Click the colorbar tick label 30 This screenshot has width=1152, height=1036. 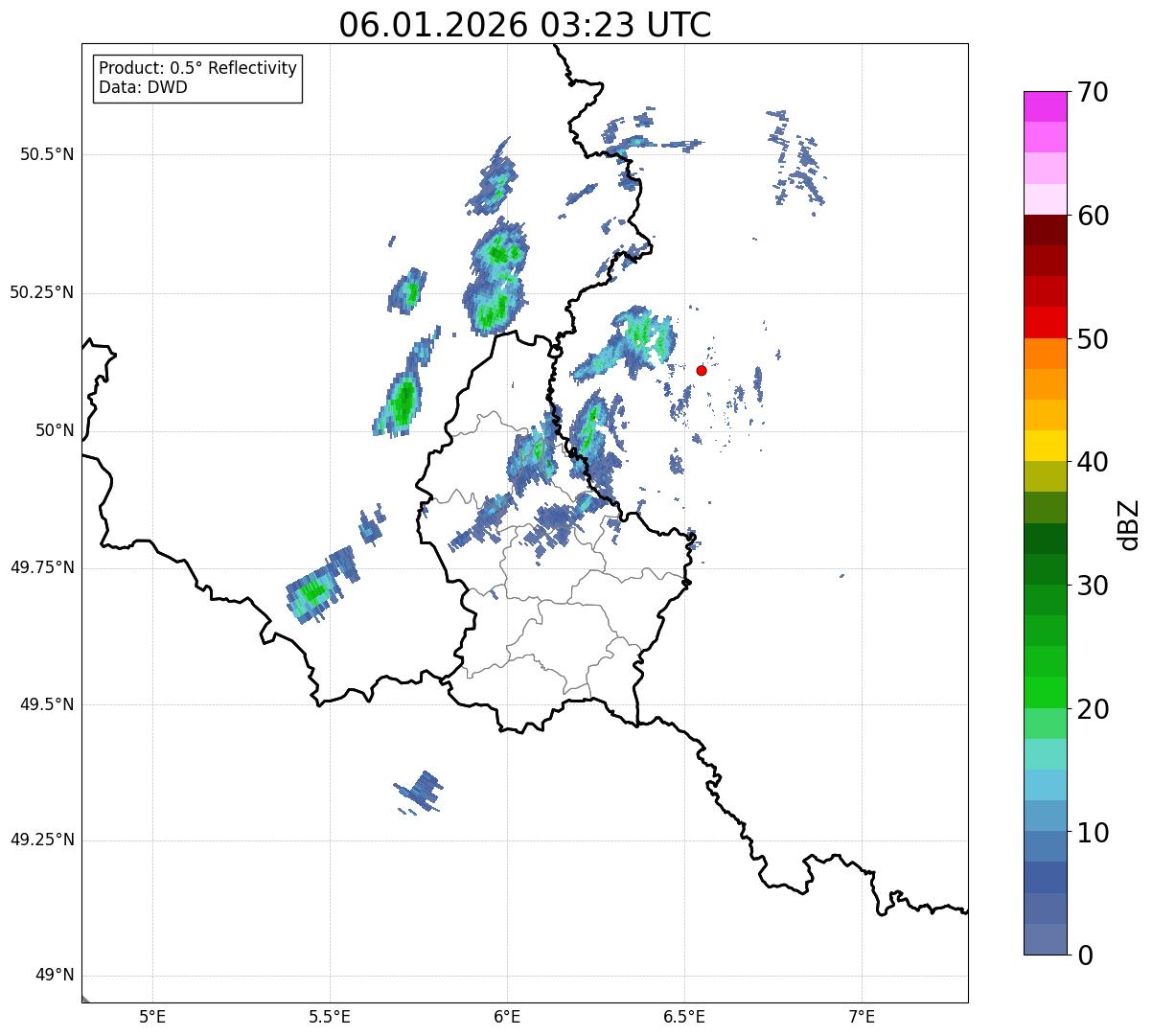pyautogui.click(x=1093, y=586)
